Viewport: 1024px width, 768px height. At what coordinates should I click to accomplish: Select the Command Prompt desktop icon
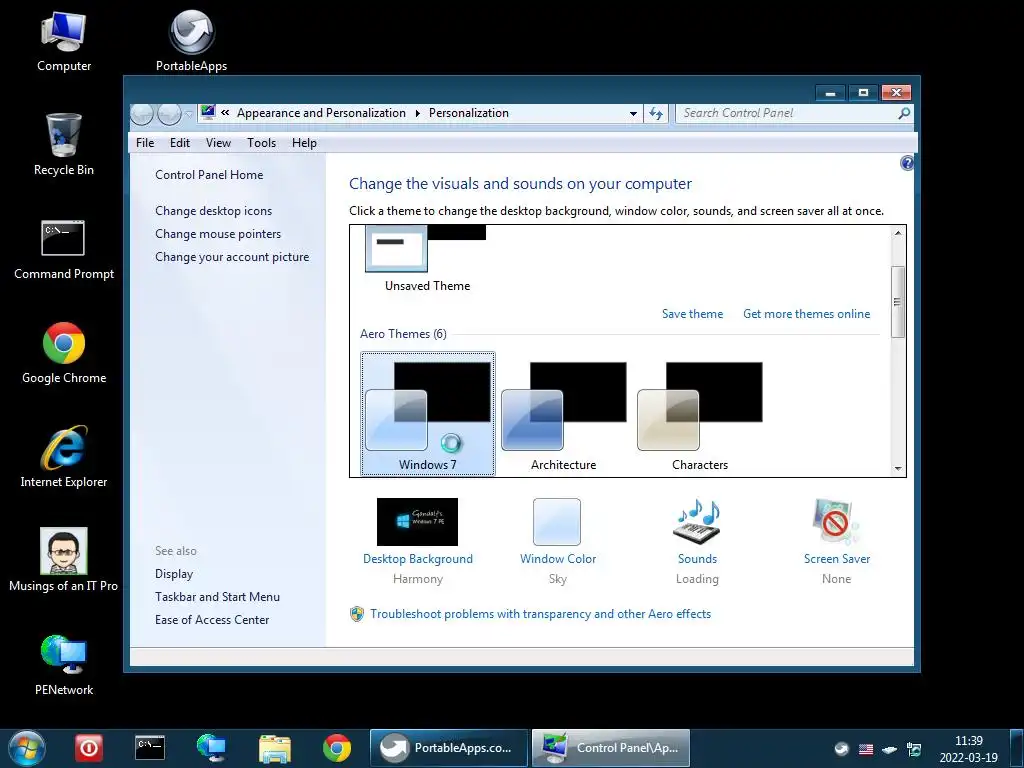(63, 249)
